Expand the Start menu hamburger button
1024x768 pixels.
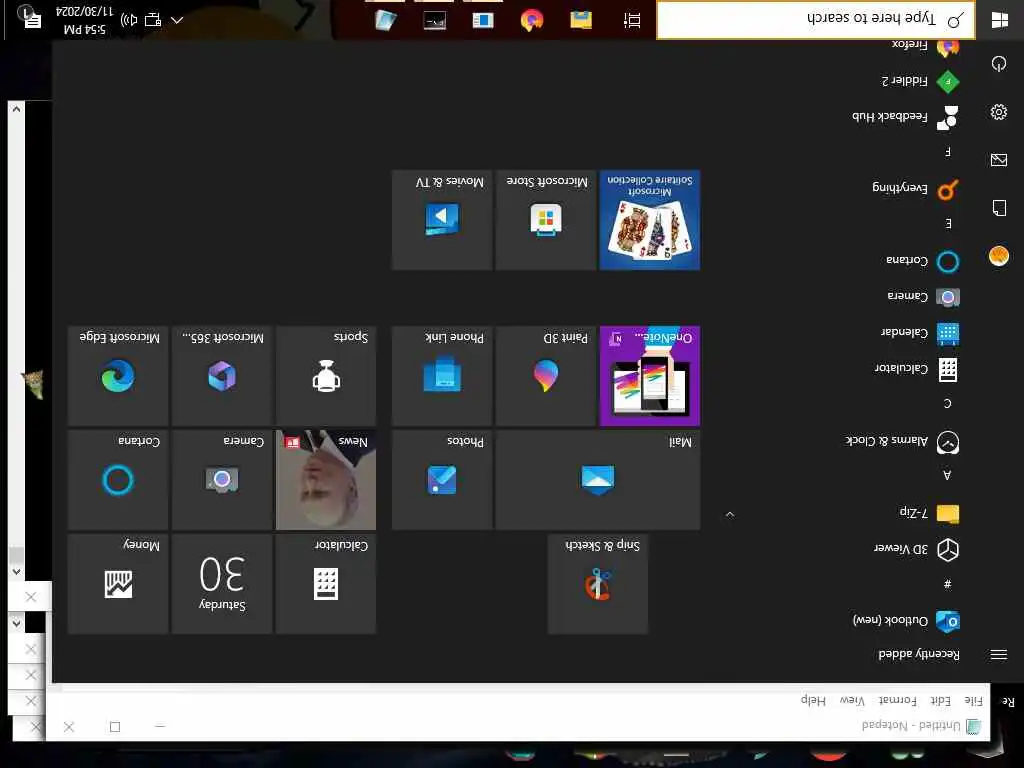(999, 654)
